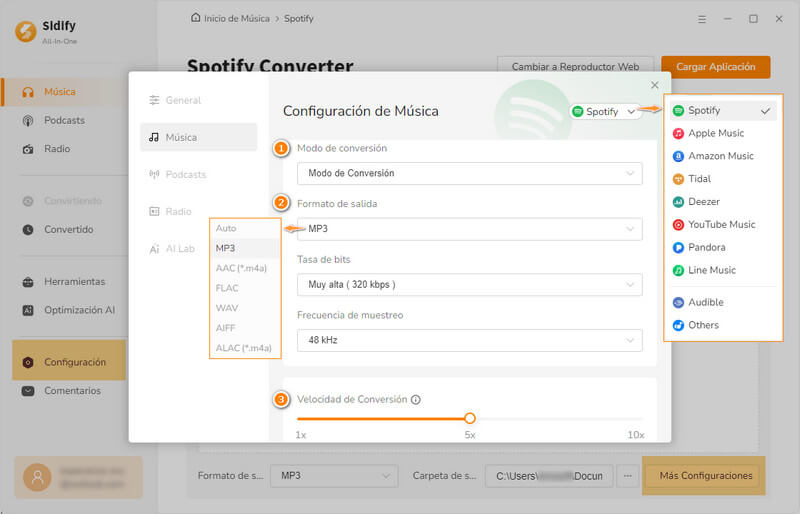Screen dimensions: 800x514
Task: Open the Convertido history page
Action: pos(68,230)
